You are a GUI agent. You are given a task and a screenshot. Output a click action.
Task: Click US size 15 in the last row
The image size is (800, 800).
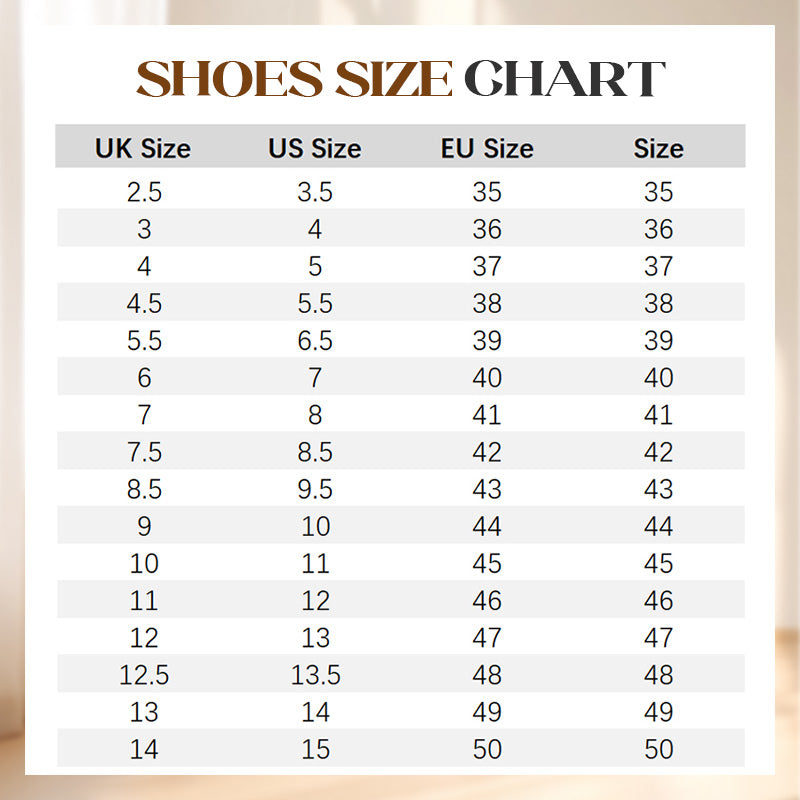(315, 749)
